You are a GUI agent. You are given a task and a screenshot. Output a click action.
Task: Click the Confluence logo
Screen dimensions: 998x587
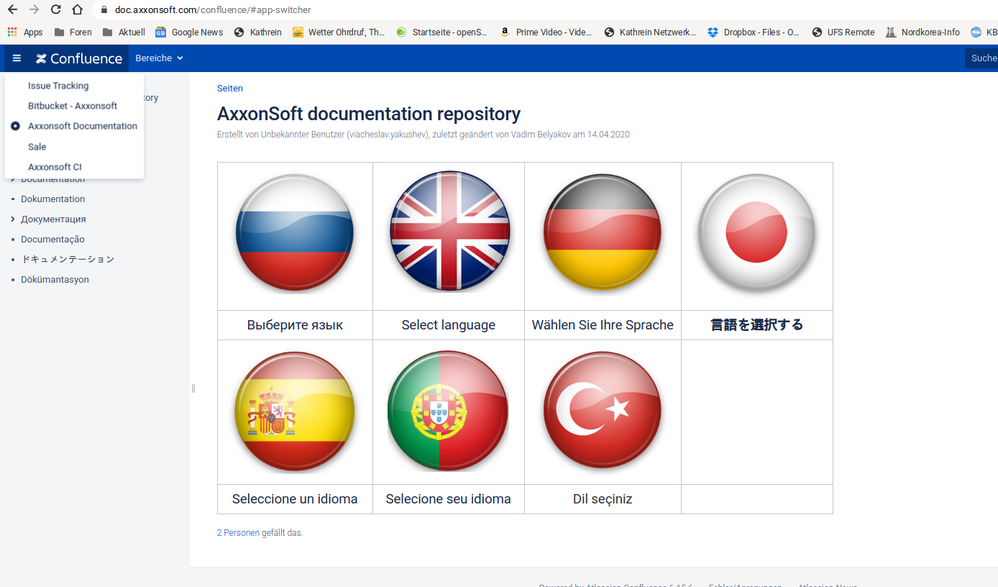click(79, 59)
